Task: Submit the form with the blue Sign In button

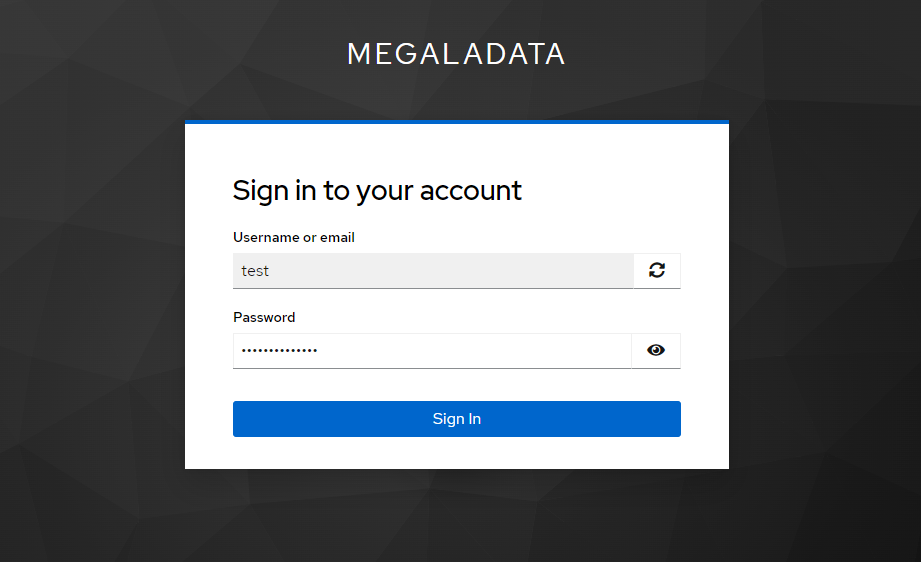Action: [456, 419]
